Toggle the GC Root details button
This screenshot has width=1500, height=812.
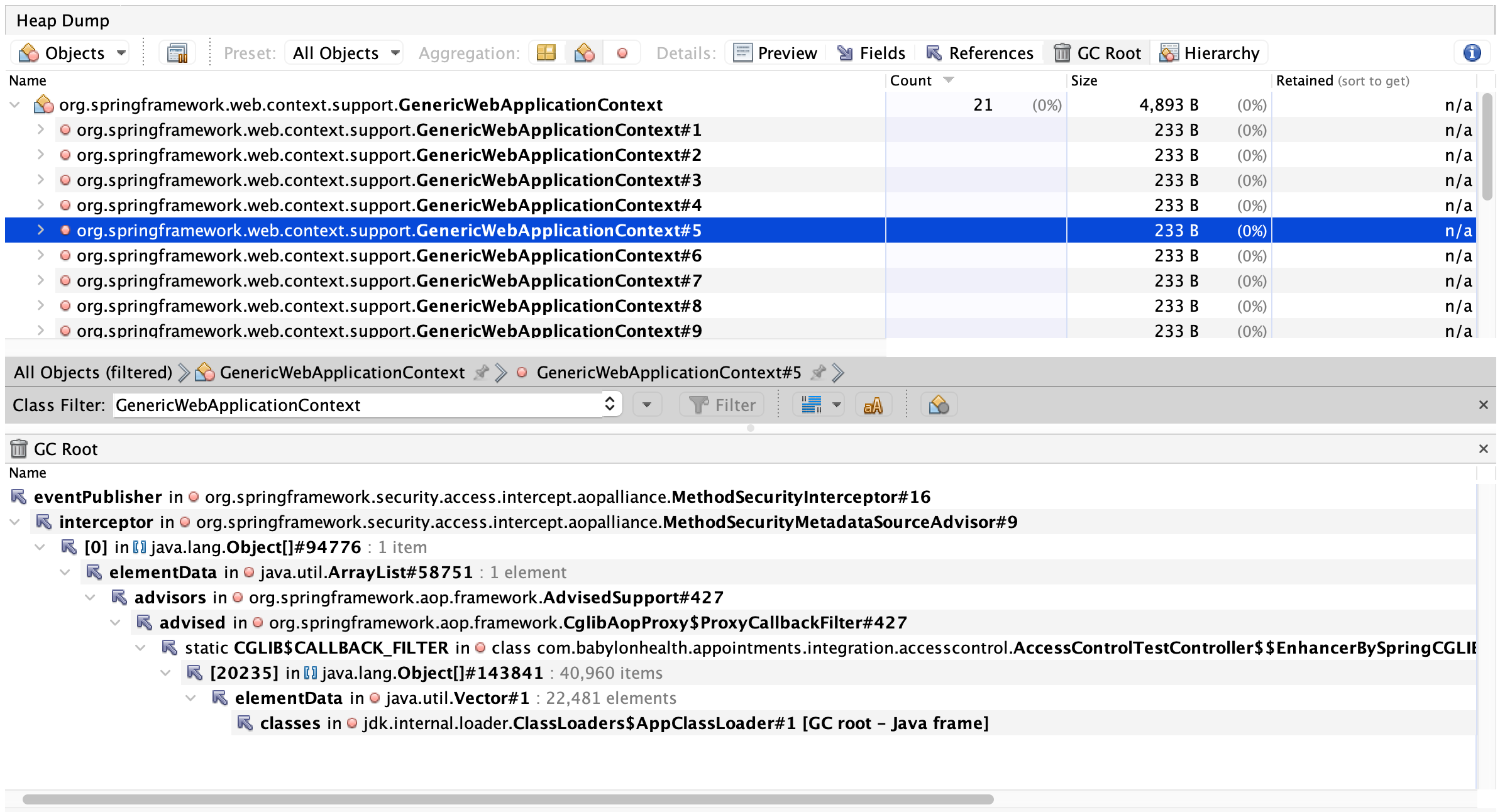pos(1098,53)
